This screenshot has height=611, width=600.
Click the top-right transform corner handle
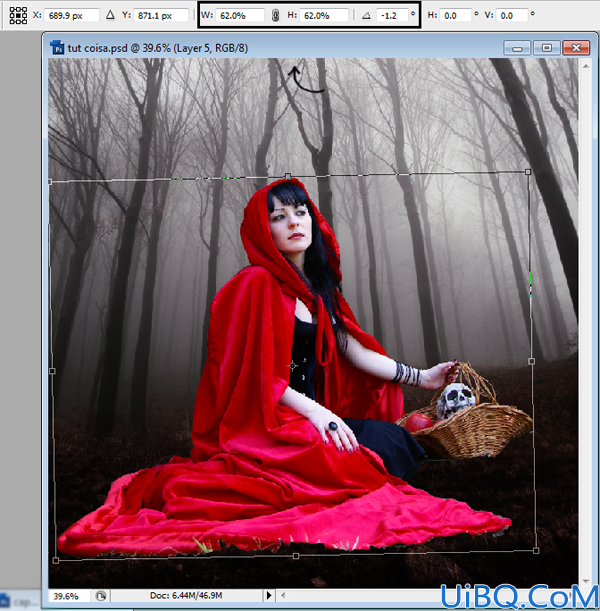point(528,171)
